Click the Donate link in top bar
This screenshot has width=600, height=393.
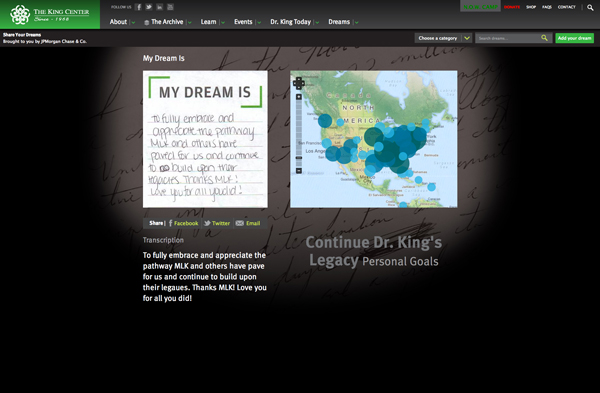(x=512, y=7)
